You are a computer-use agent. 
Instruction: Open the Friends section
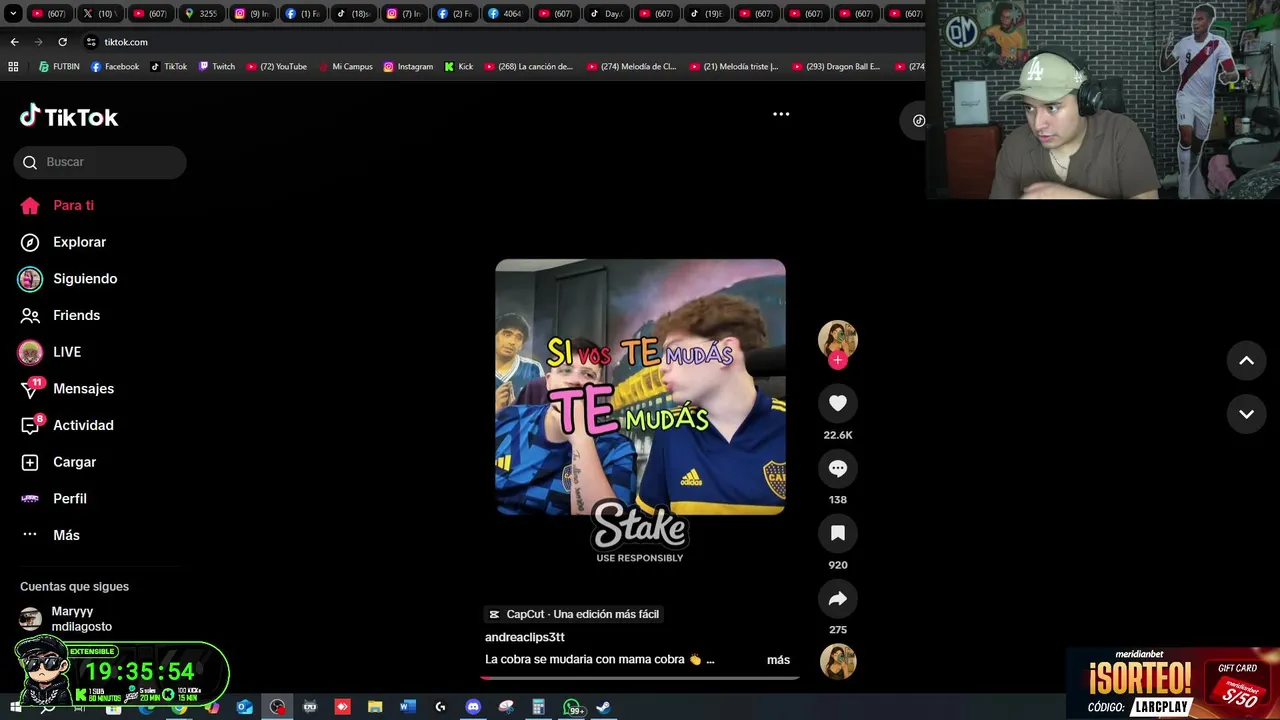[x=61, y=315]
